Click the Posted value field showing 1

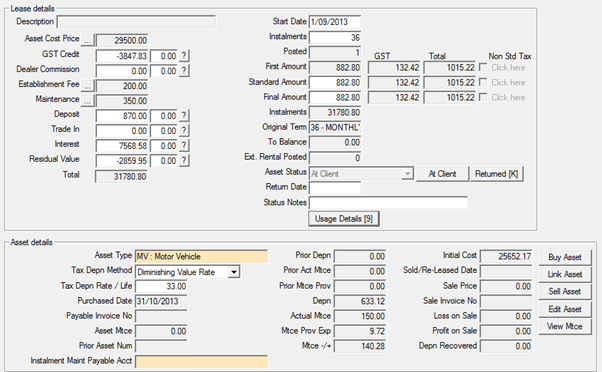(335, 52)
